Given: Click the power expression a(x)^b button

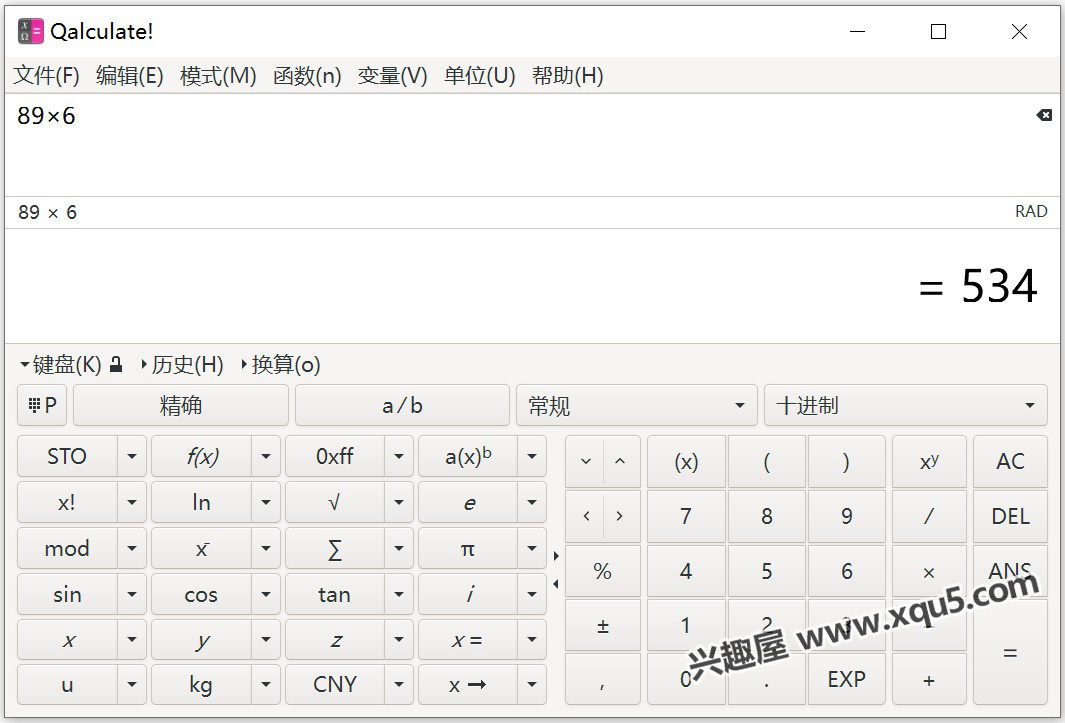Looking at the screenshot, I should pos(467,457).
